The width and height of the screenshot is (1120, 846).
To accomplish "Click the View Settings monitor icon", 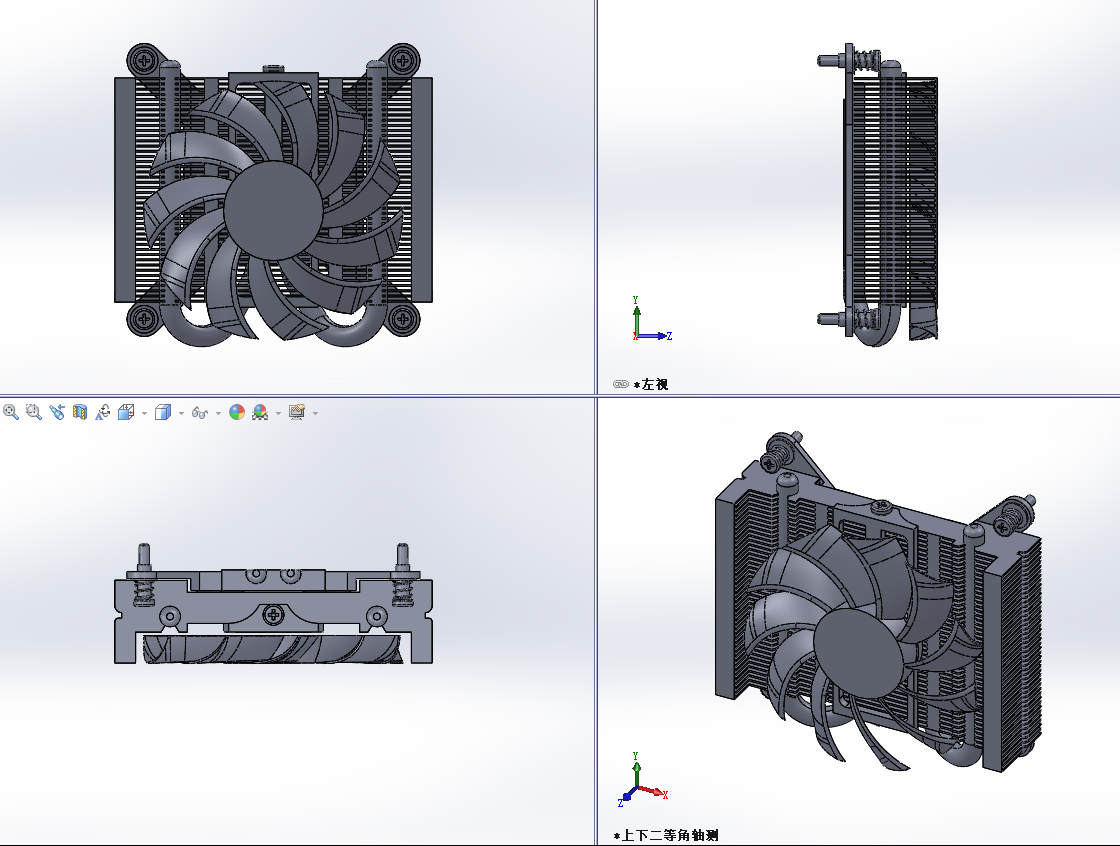I will [297, 412].
